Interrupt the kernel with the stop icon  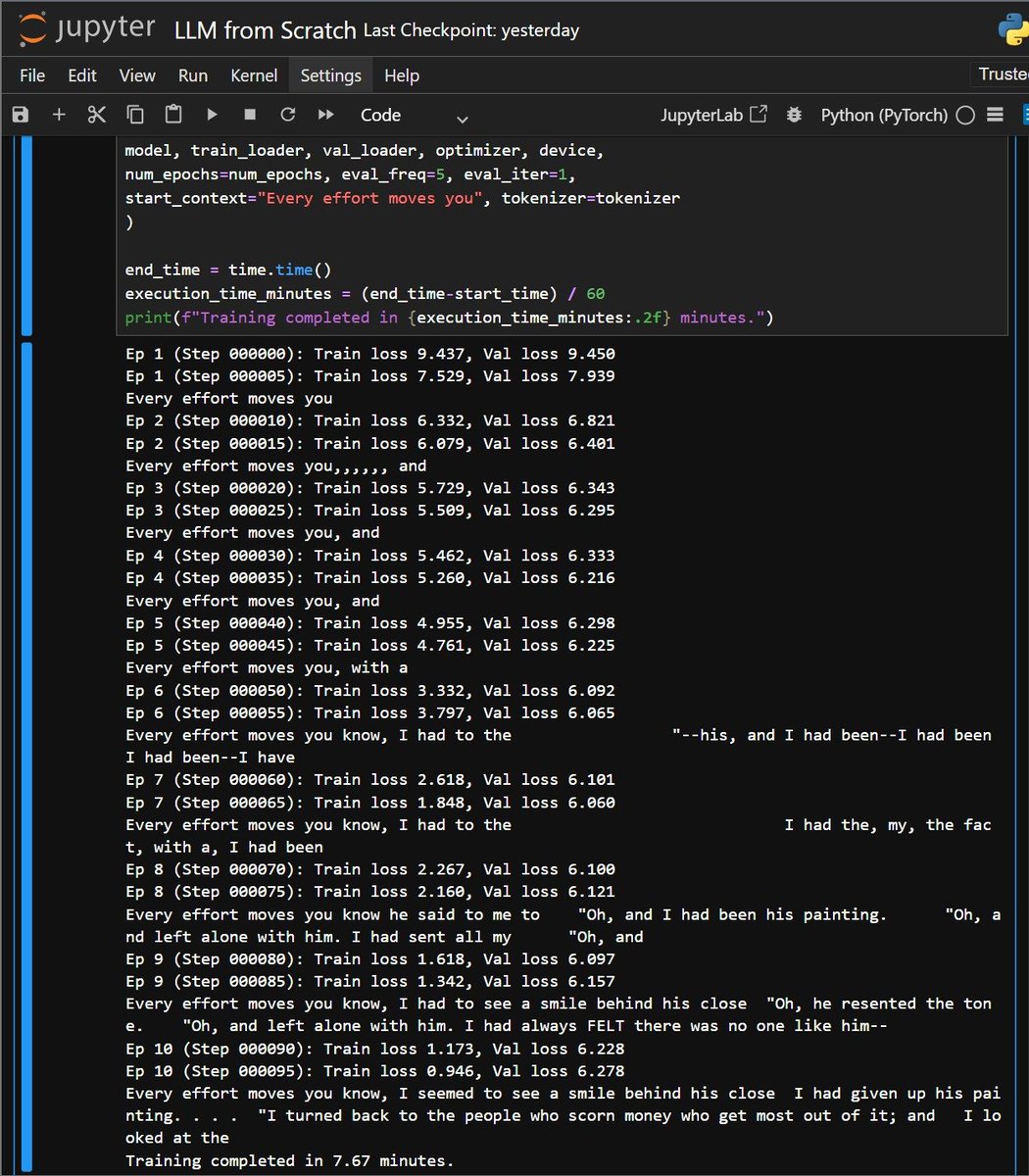click(x=250, y=115)
